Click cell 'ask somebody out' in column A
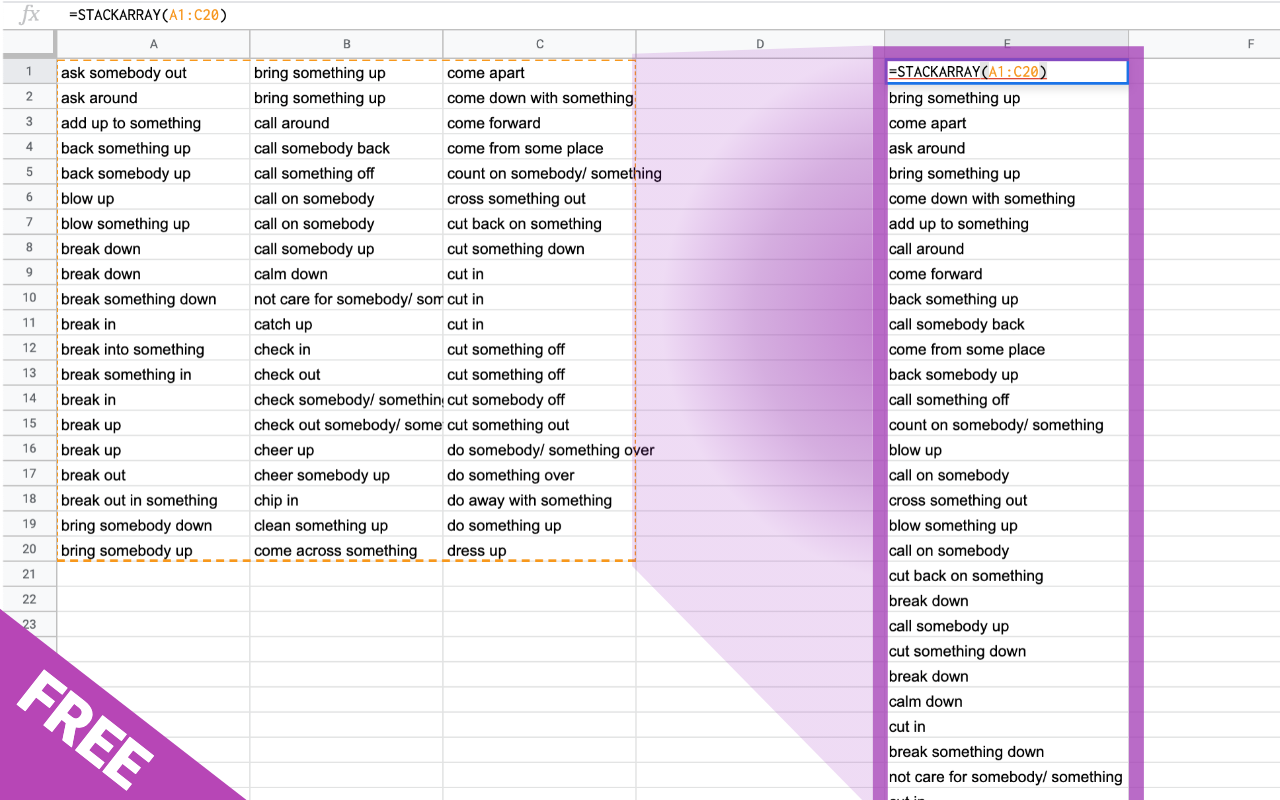 point(153,72)
